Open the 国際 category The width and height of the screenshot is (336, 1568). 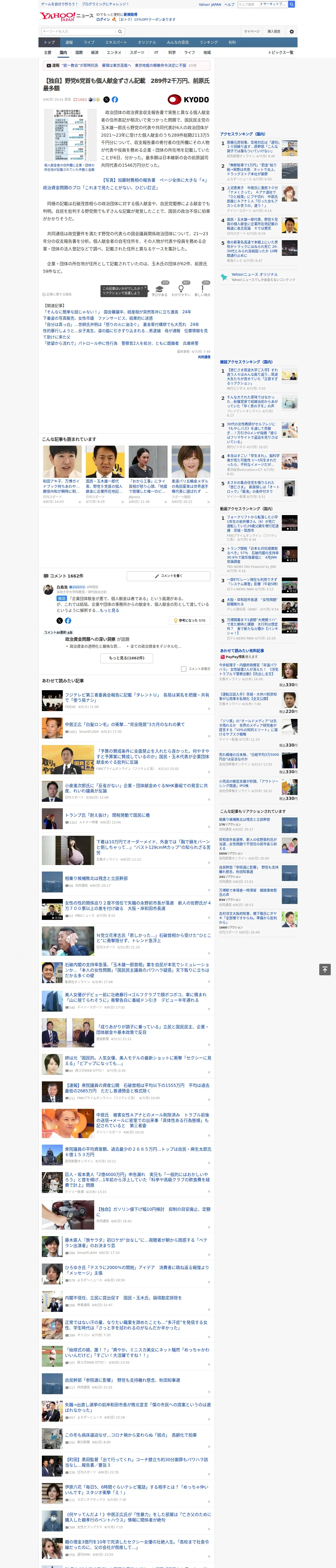(79, 52)
